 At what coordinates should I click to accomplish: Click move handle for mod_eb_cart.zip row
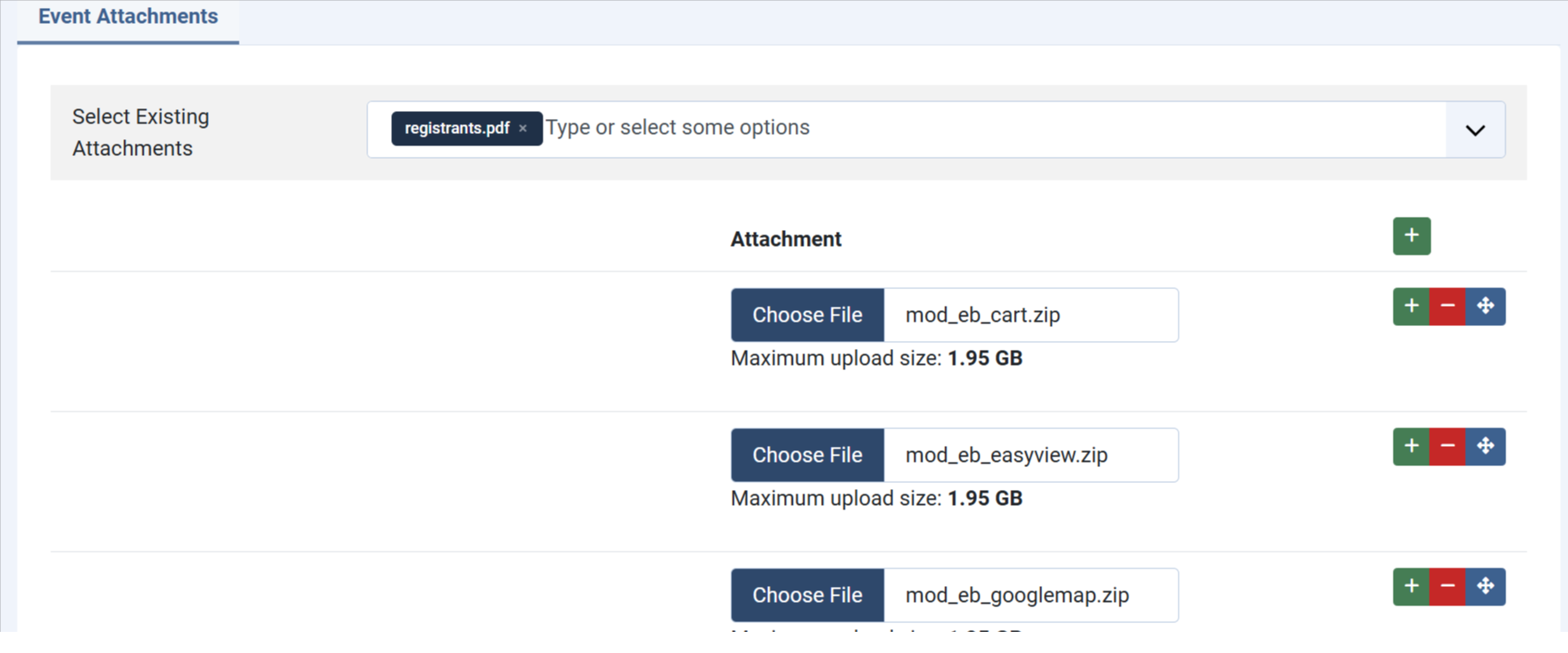[1485, 307]
